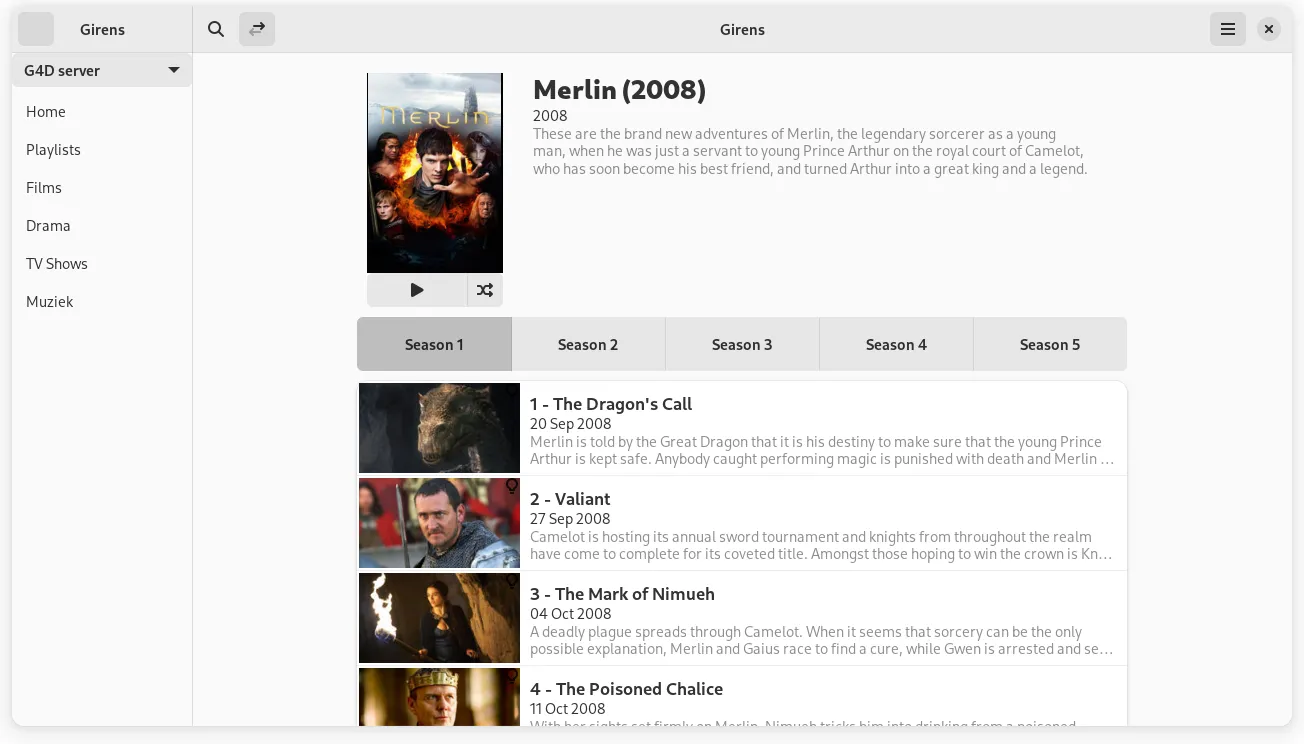Viewport: 1304px width, 744px height.
Task: Open episode 3 The Mark of Nimueh
Action: pyautogui.click(x=622, y=594)
